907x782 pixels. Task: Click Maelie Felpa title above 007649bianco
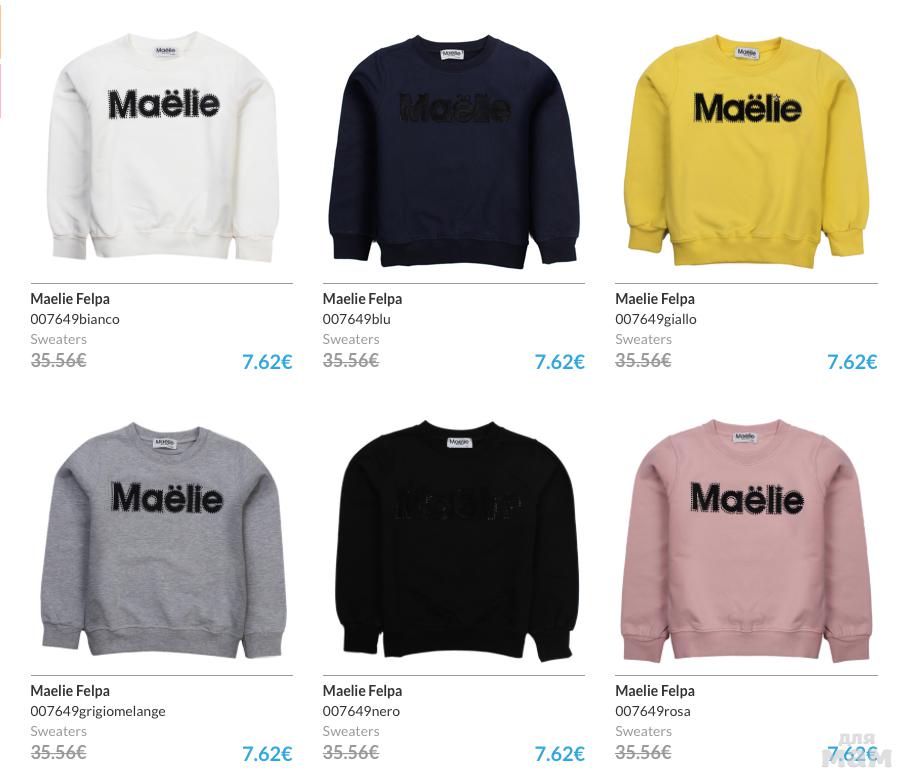(70, 299)
